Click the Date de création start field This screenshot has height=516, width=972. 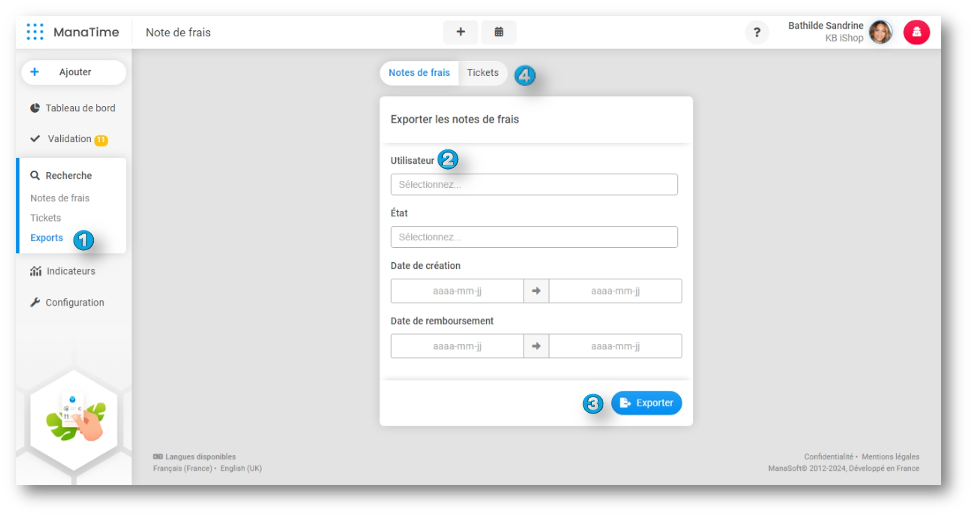pos(457,291)
